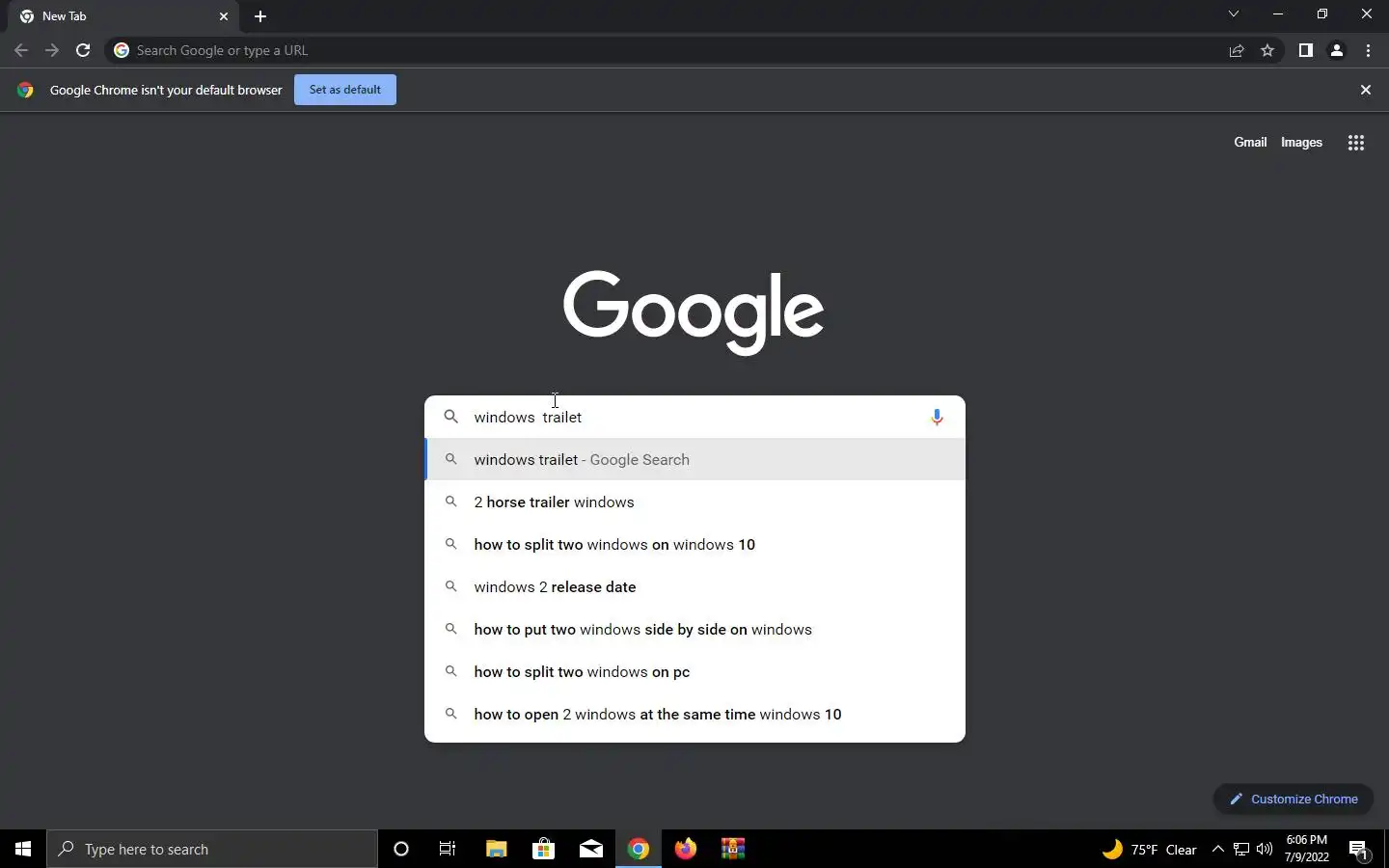The height and width of the screenshot is (868, 1389).
Task: Open the Chrome profile icon
Action: pyautogui.click(x=1337, y=50)
